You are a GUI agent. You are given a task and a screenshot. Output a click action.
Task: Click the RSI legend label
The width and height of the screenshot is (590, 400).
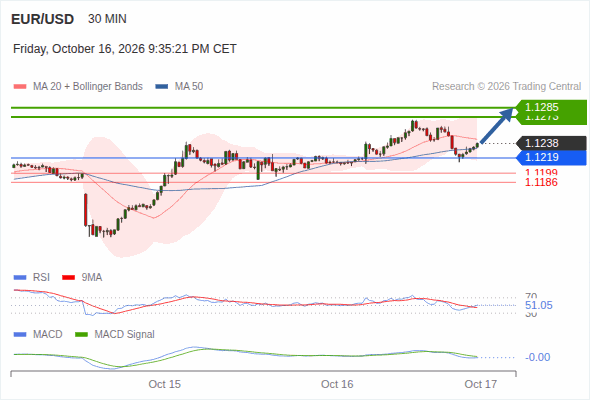pos(41,278)
